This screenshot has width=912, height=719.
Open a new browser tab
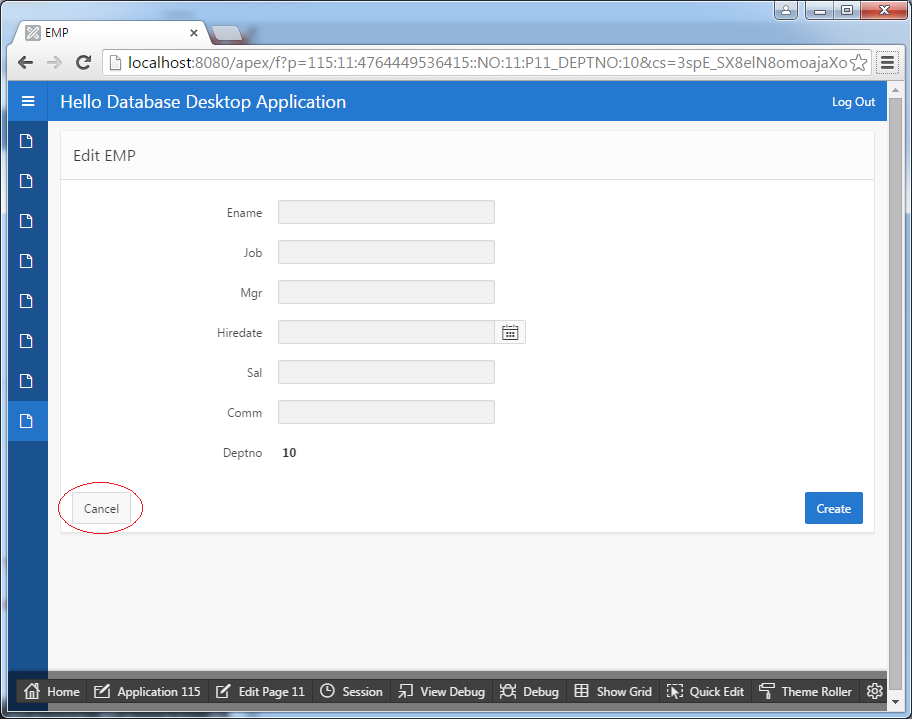pos(227,34)
